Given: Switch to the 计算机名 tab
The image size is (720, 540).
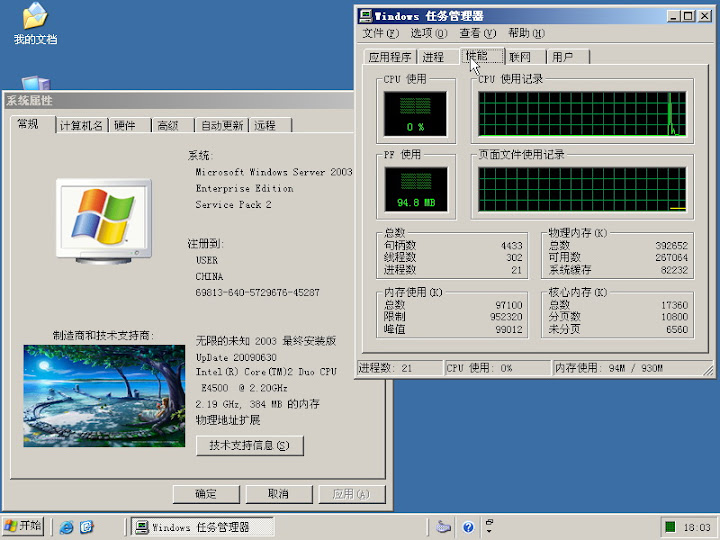Looking at the screenshot, I should pyautogui.click(x=82, y=125).
